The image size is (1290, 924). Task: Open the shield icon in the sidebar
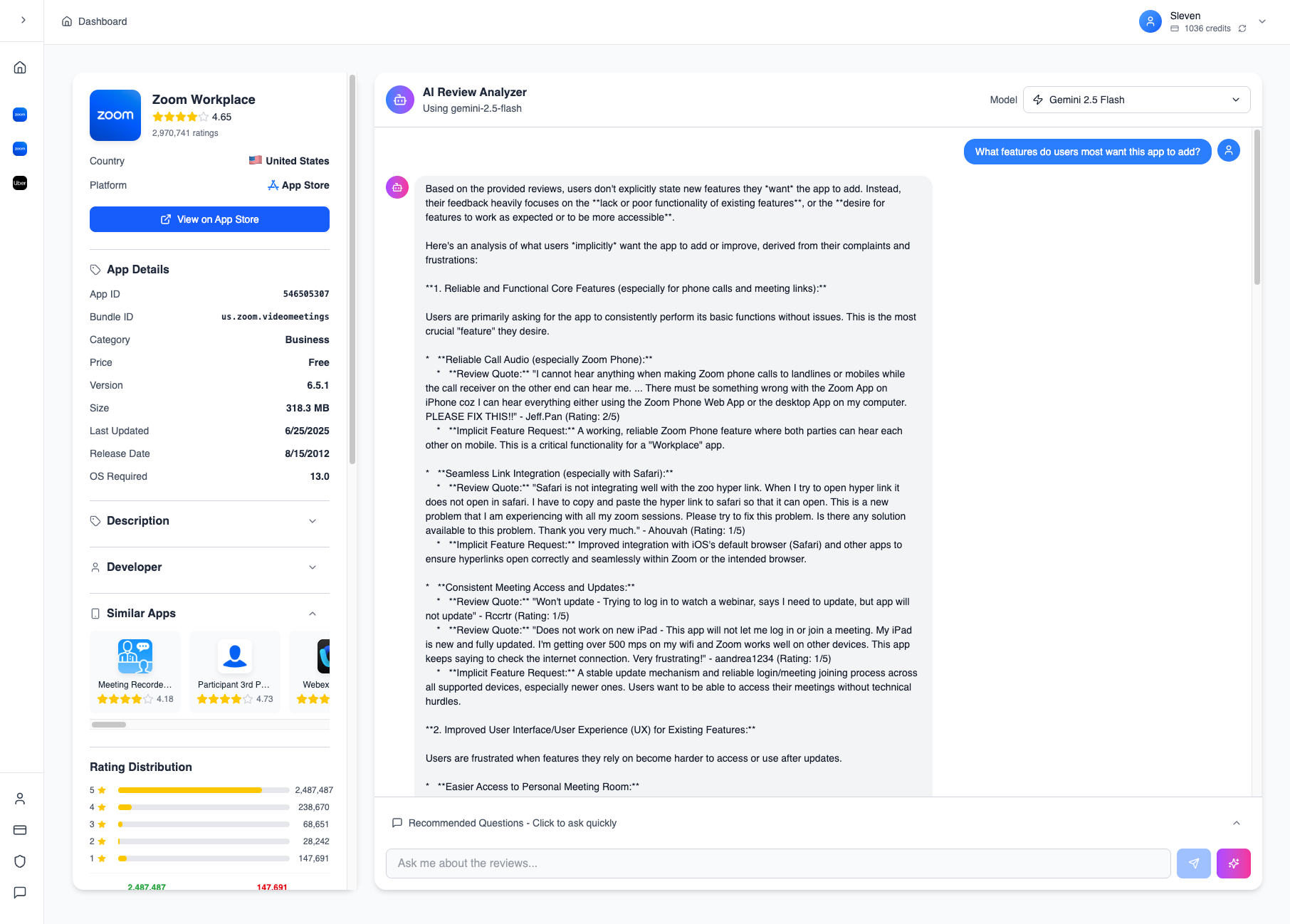[x=20, y=861]
